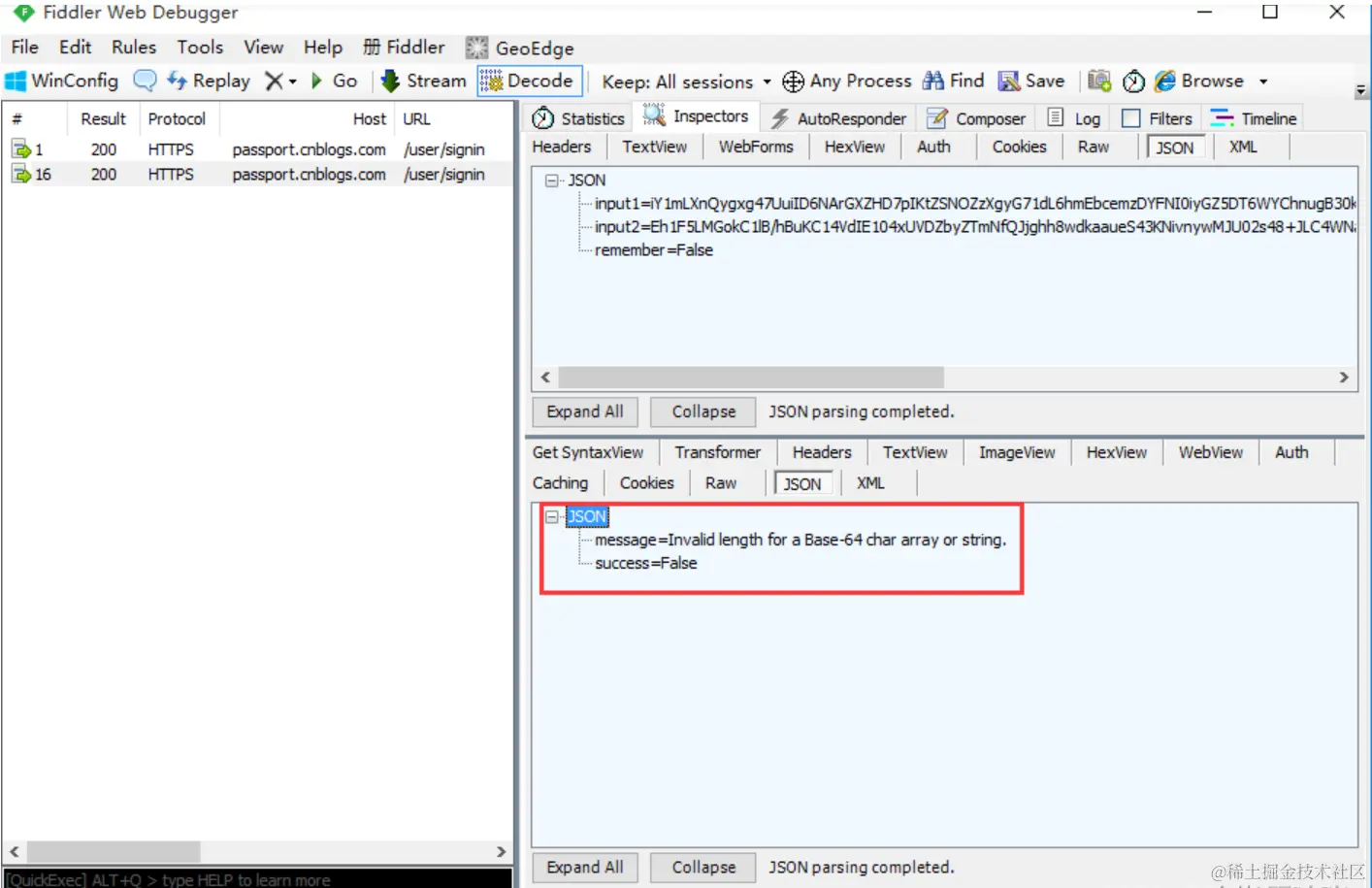Sort sessions by Result column

coord(103,118)
